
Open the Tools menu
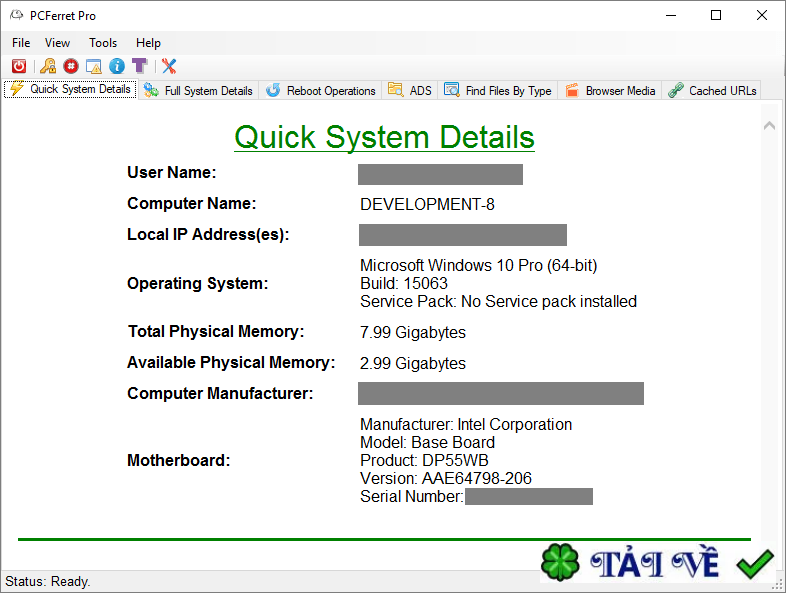click(x=103, y=43)
